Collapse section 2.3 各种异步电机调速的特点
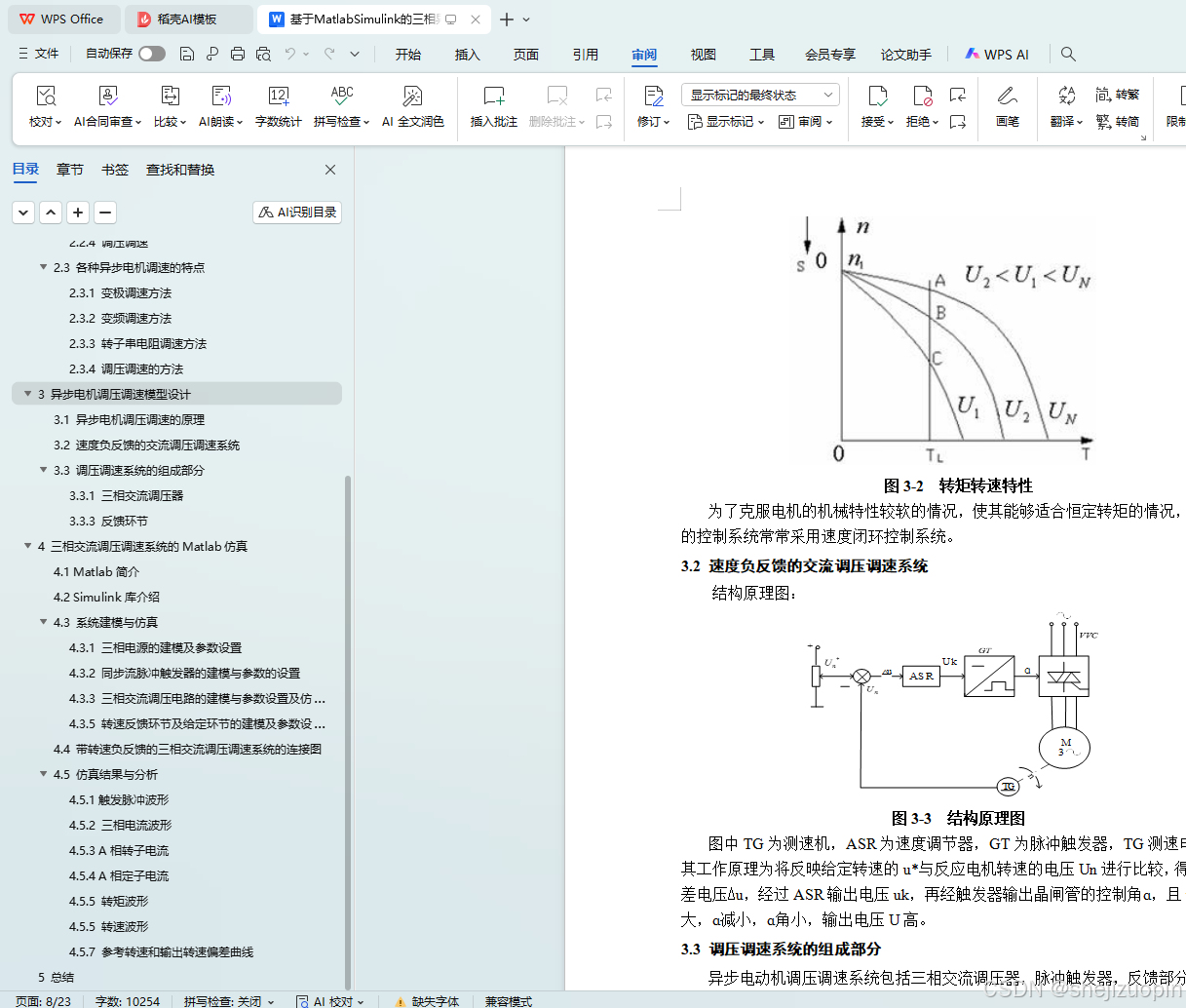Viewport: 1186px width, 1008px height. (x=43, y=267)
